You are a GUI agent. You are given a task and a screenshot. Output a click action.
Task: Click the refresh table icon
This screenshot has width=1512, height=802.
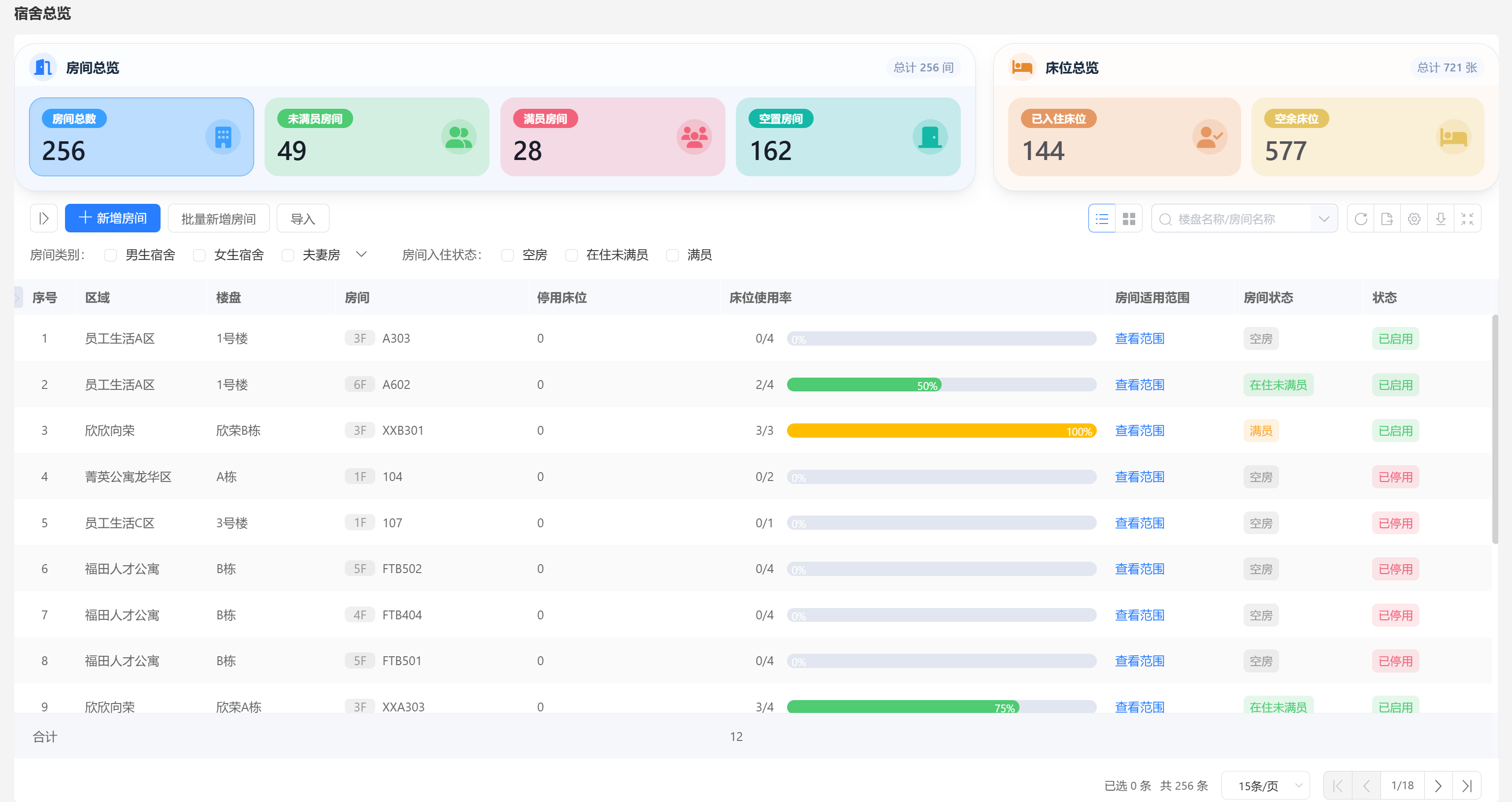coord(1361,219)
